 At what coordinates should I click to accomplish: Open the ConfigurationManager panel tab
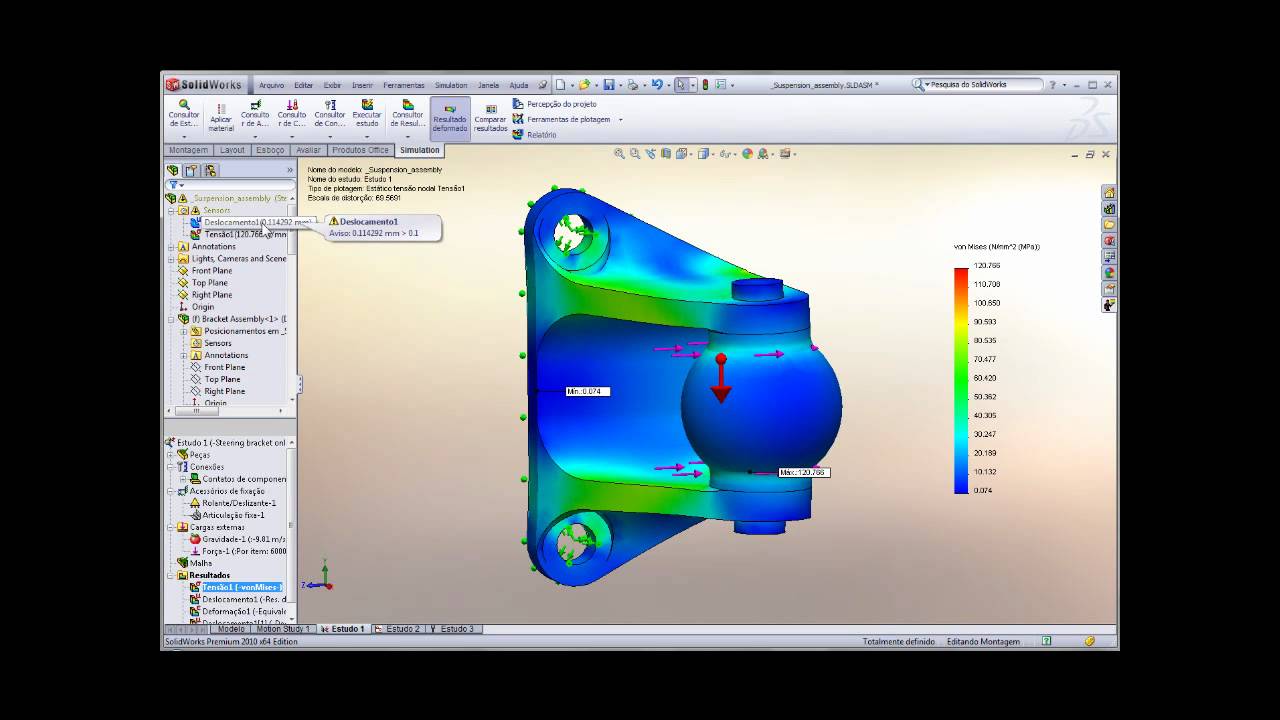point(210,170)
